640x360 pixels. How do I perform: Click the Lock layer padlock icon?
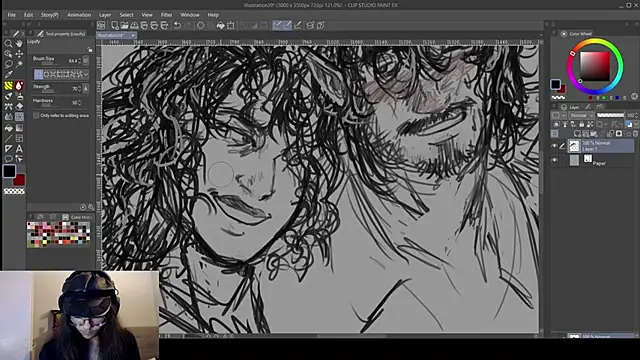pyautogui.click(x=581, y=124)
